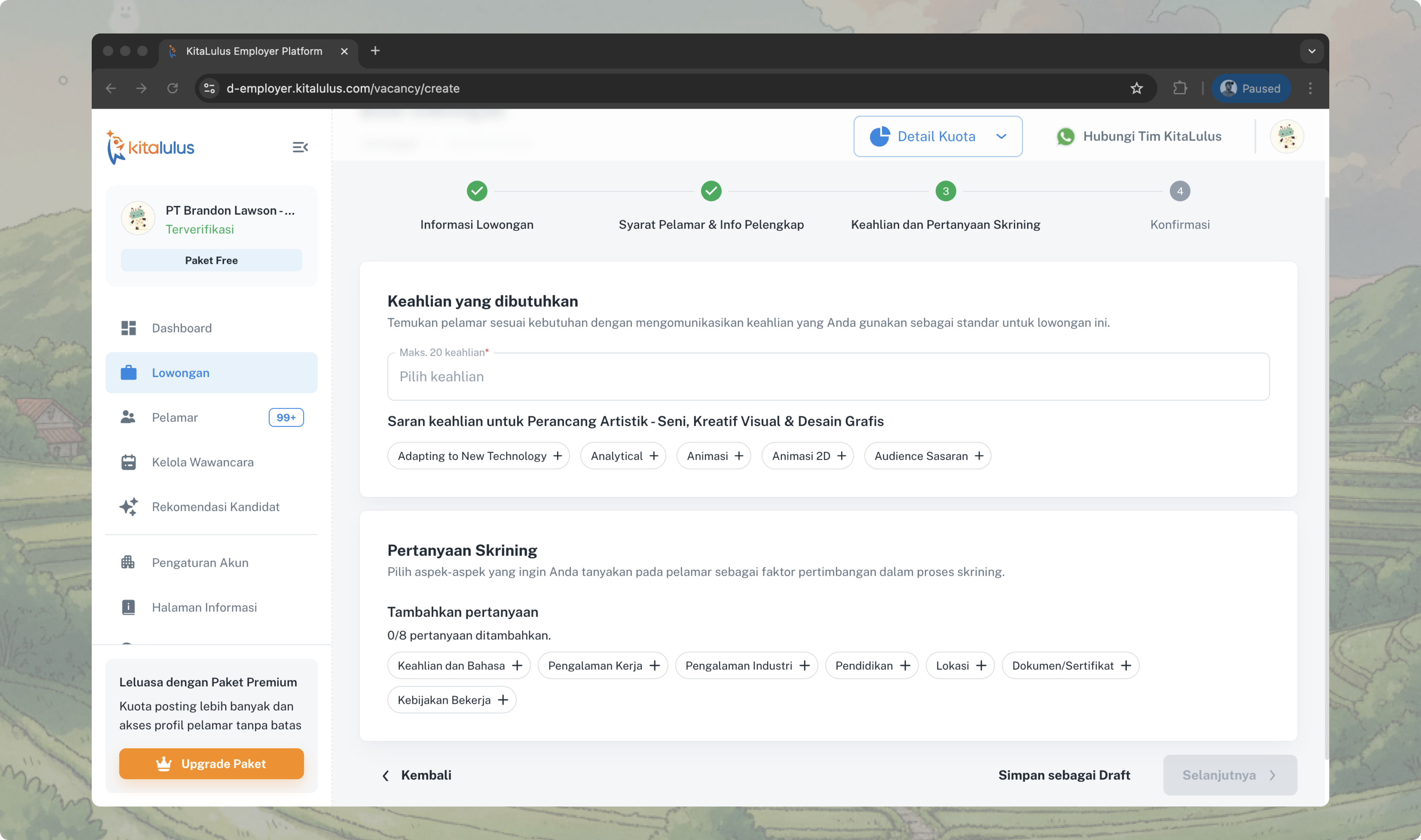1421x840 pixels.
Task: Click the Rekomendasi Kandidat sparkle icon
Action: click(x=128, y=507)
